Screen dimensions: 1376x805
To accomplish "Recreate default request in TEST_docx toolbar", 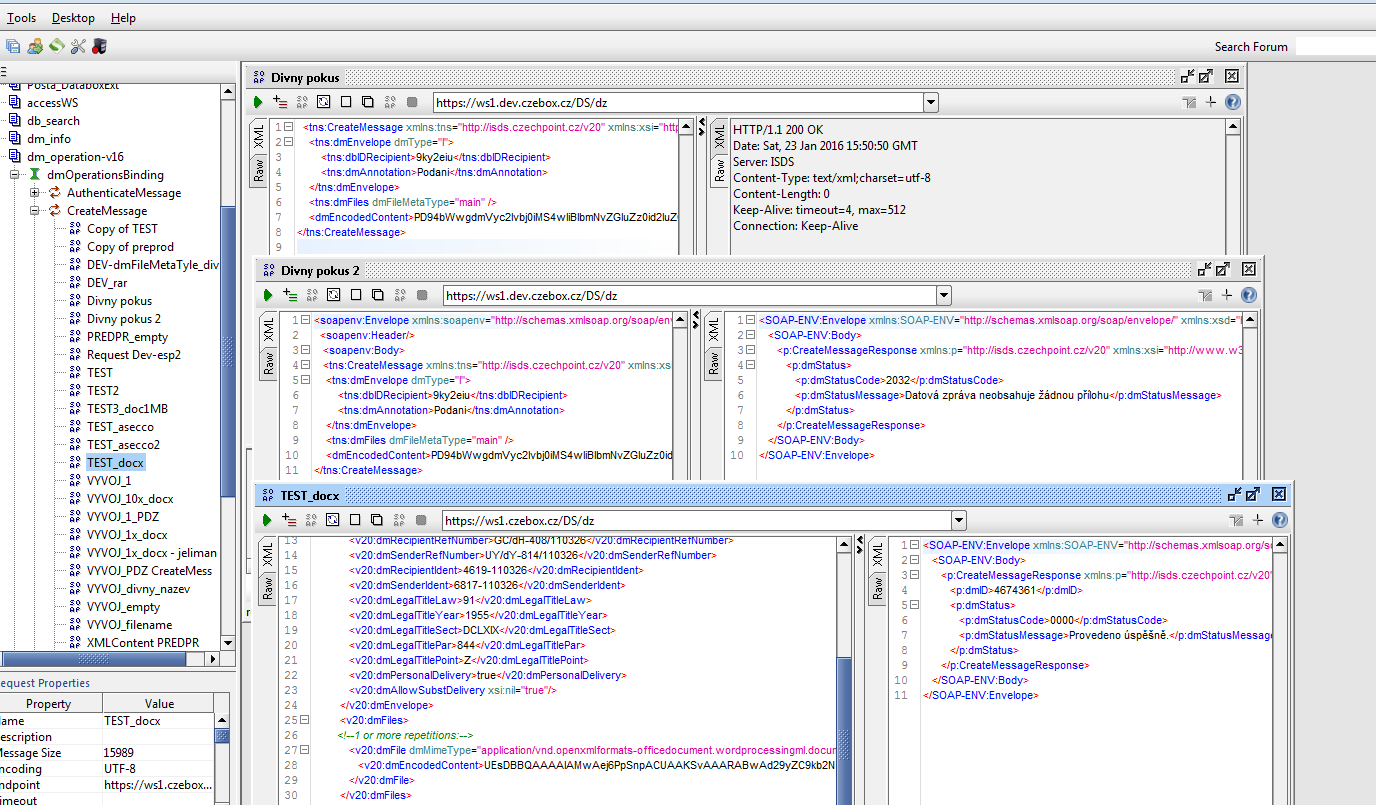I will coord(334,520).
